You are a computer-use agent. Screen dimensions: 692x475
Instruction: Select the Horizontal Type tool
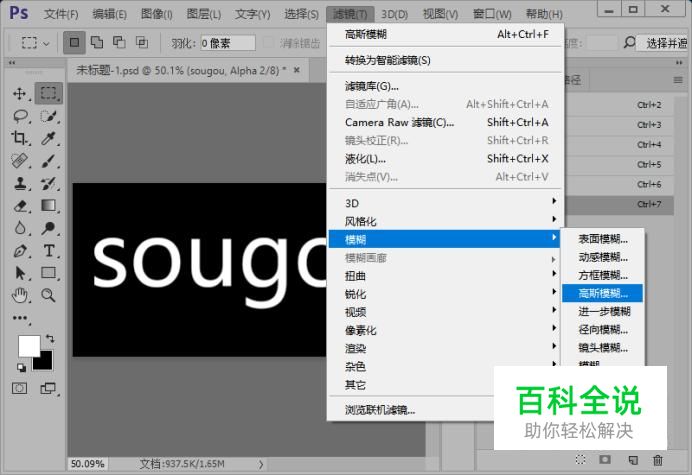point(49,251)
